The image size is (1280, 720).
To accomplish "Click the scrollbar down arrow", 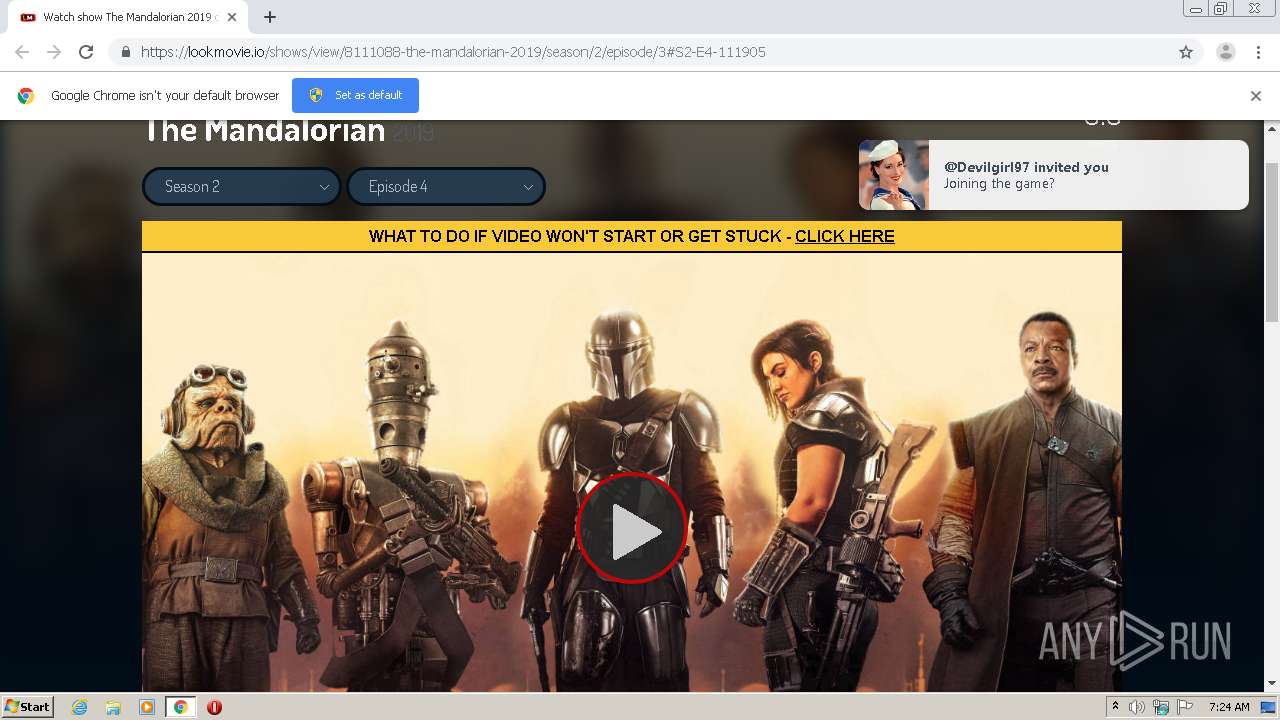I will tap(1272, 684).
